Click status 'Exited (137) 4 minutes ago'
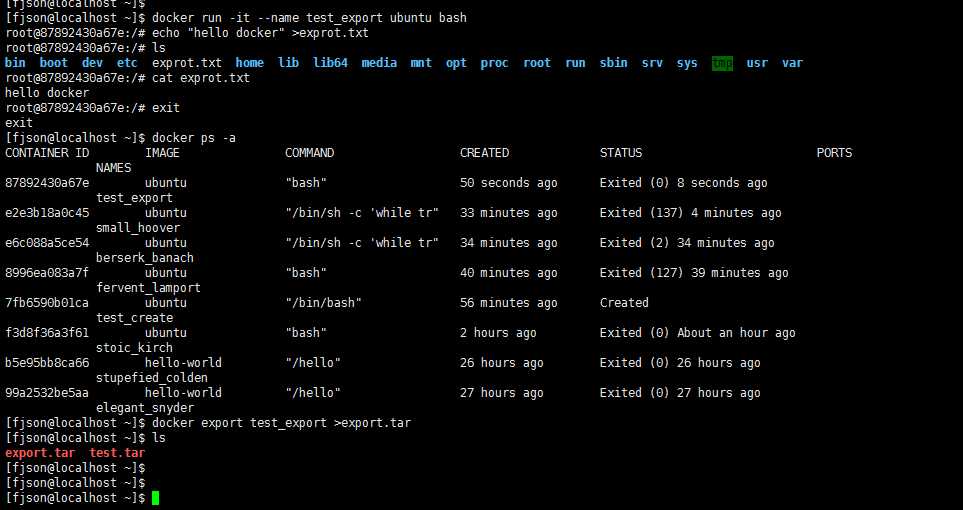The width and height of the screenshot is (963, 510). 691,213
